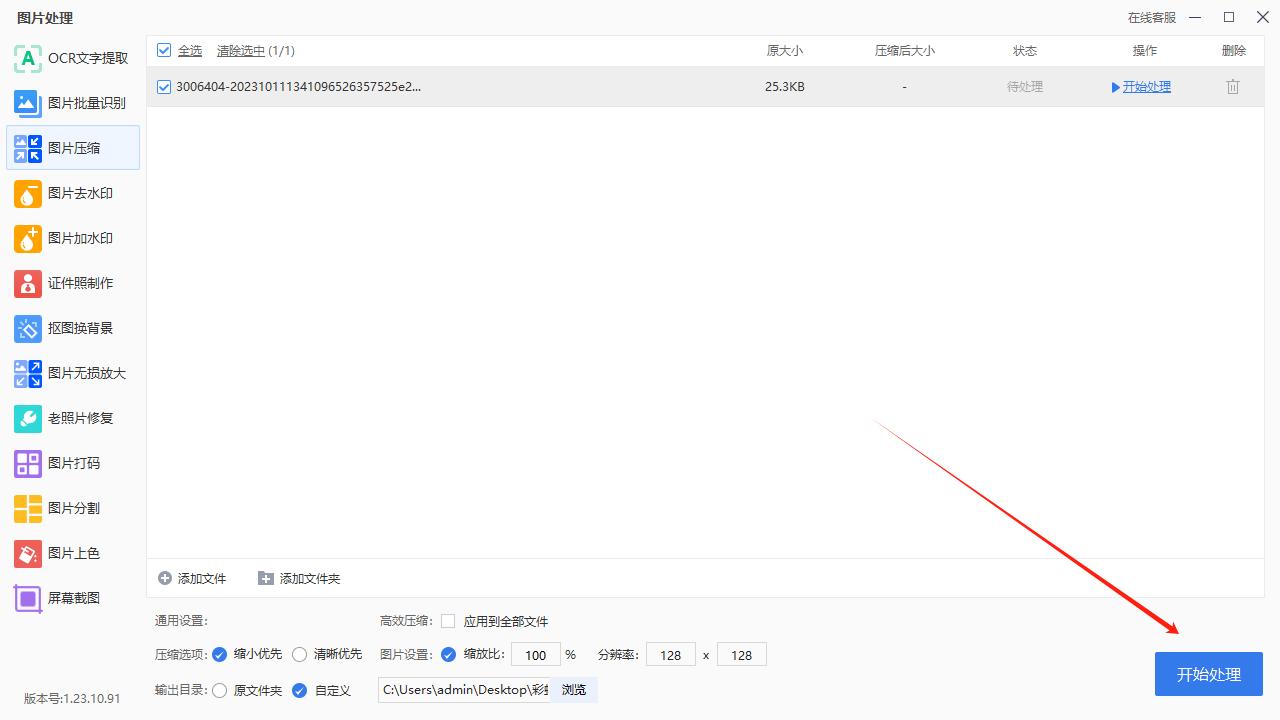Delete the listed image with the trash icon

point(1232,86)
